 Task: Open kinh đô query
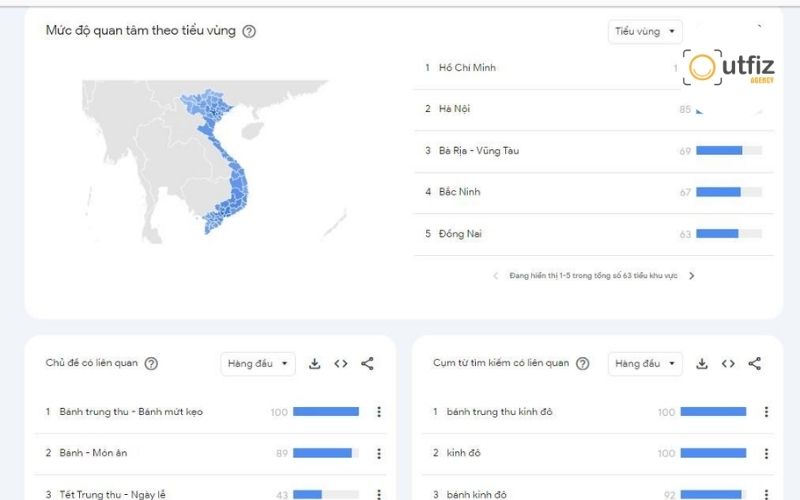pos(463,453)
